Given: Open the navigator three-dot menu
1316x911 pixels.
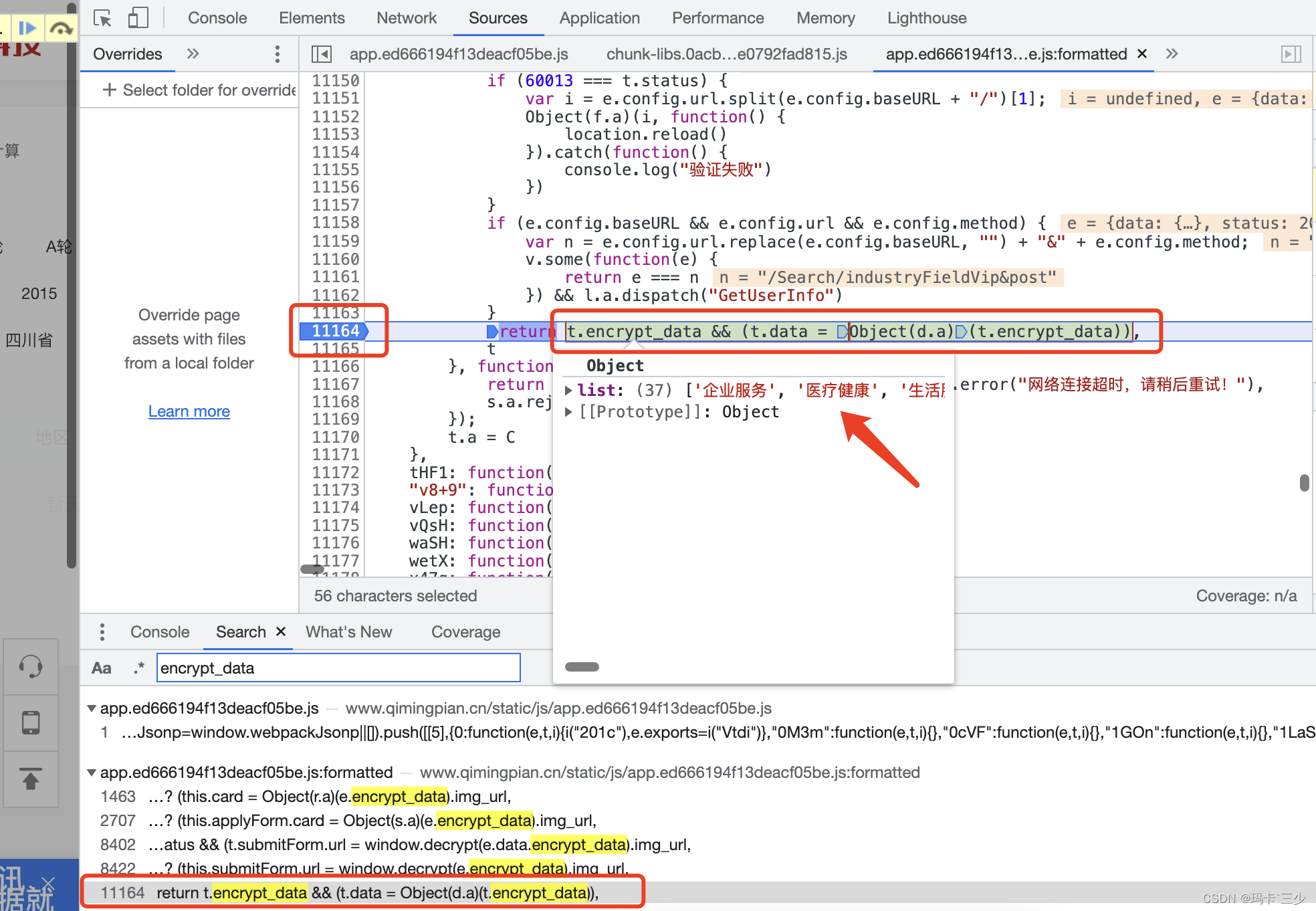Looking at the screenshot, I should [277, 54].
